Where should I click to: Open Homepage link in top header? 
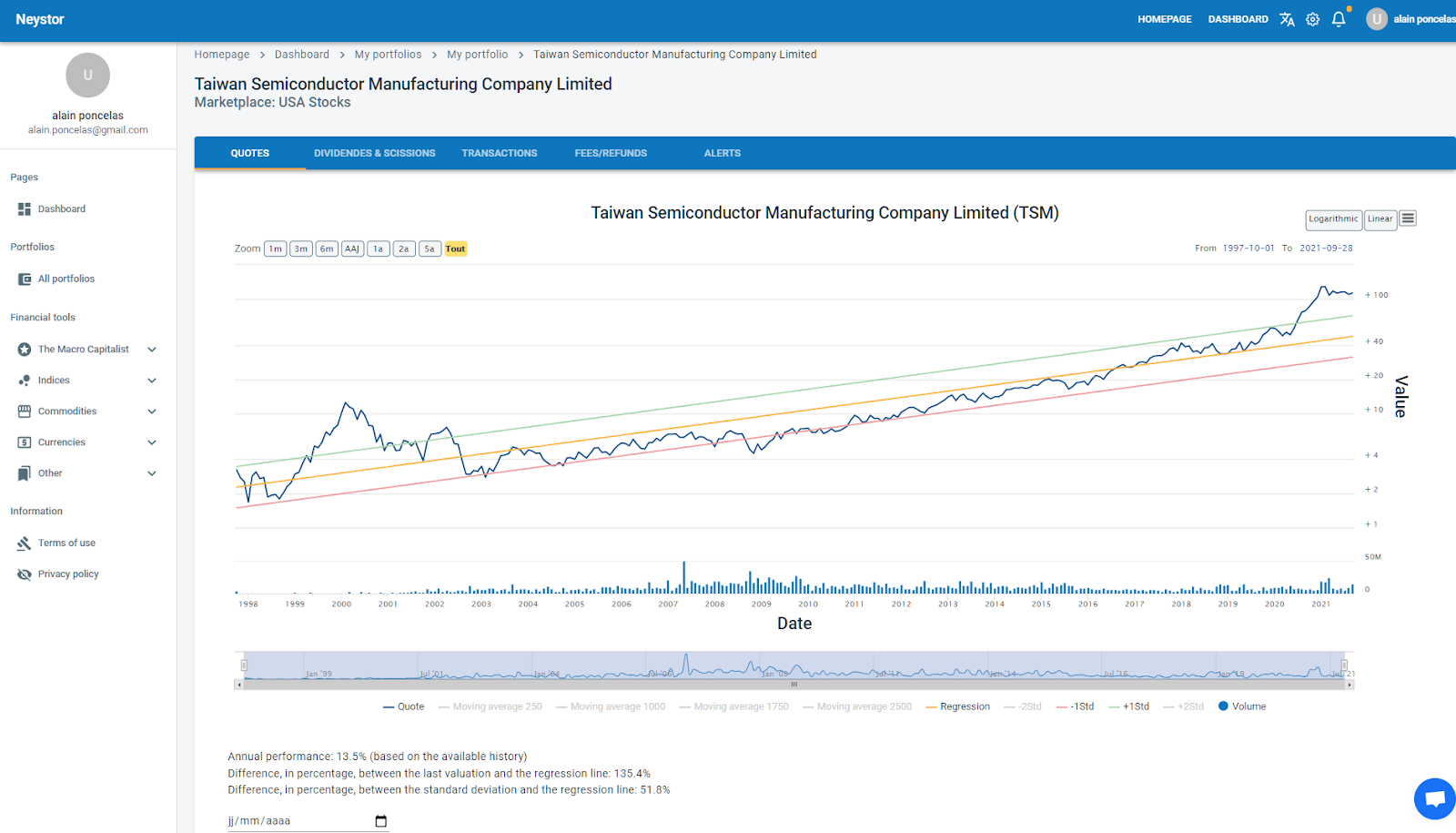1165,19
